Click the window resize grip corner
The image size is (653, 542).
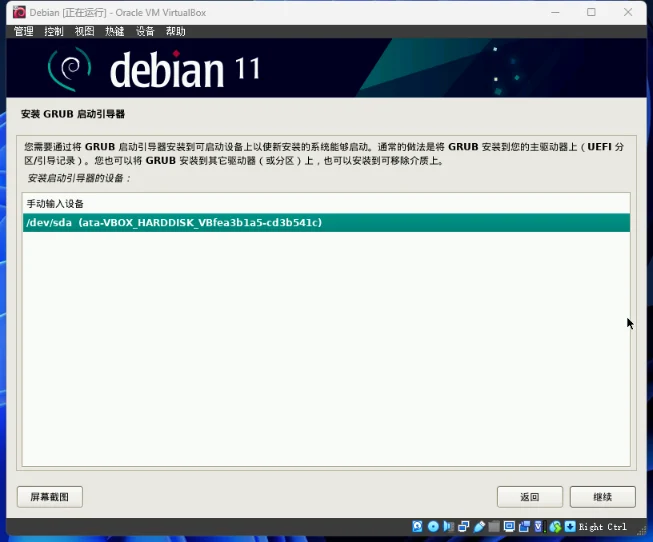(641, 530)
